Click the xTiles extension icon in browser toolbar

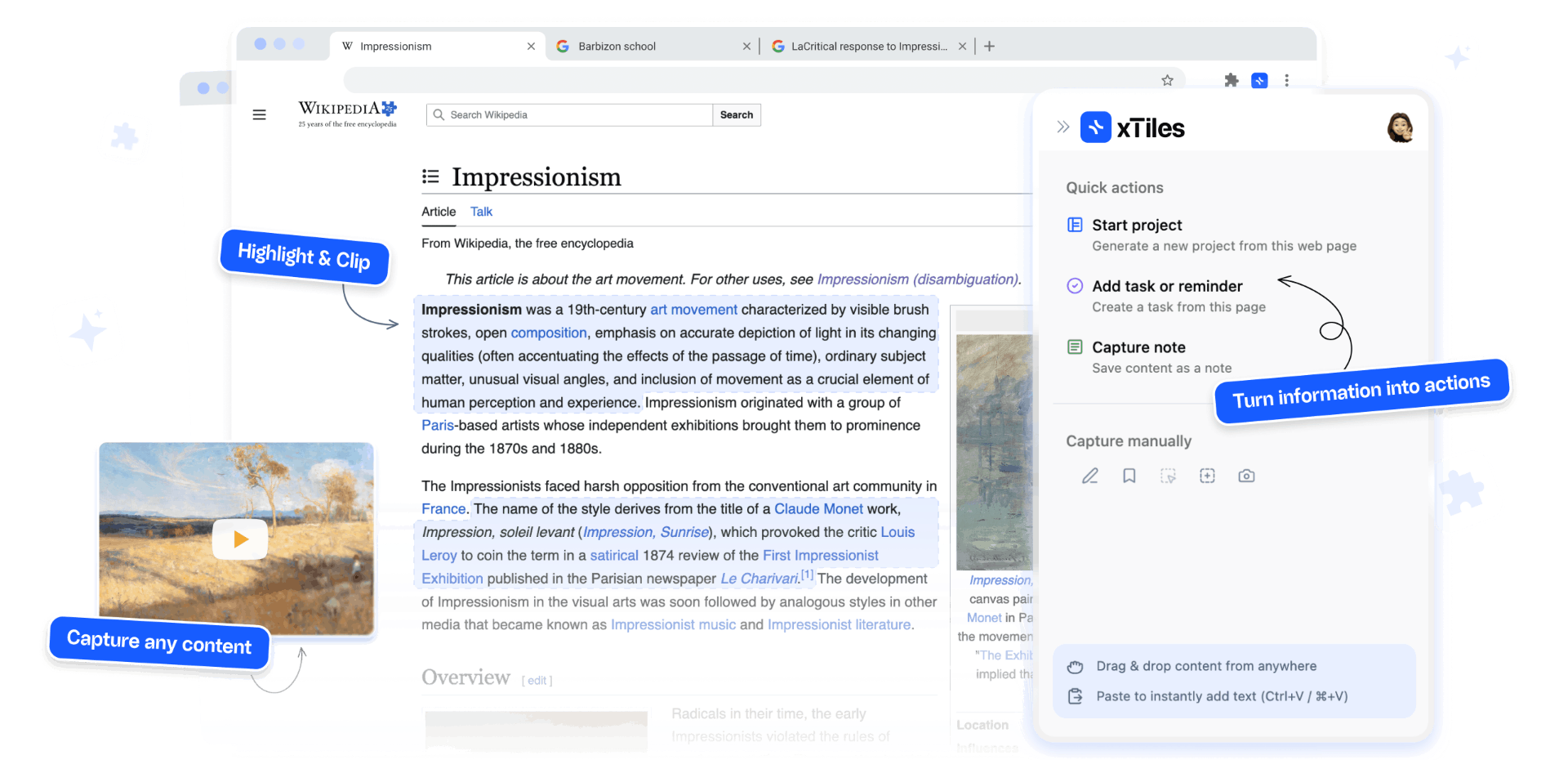[1259, 80]
